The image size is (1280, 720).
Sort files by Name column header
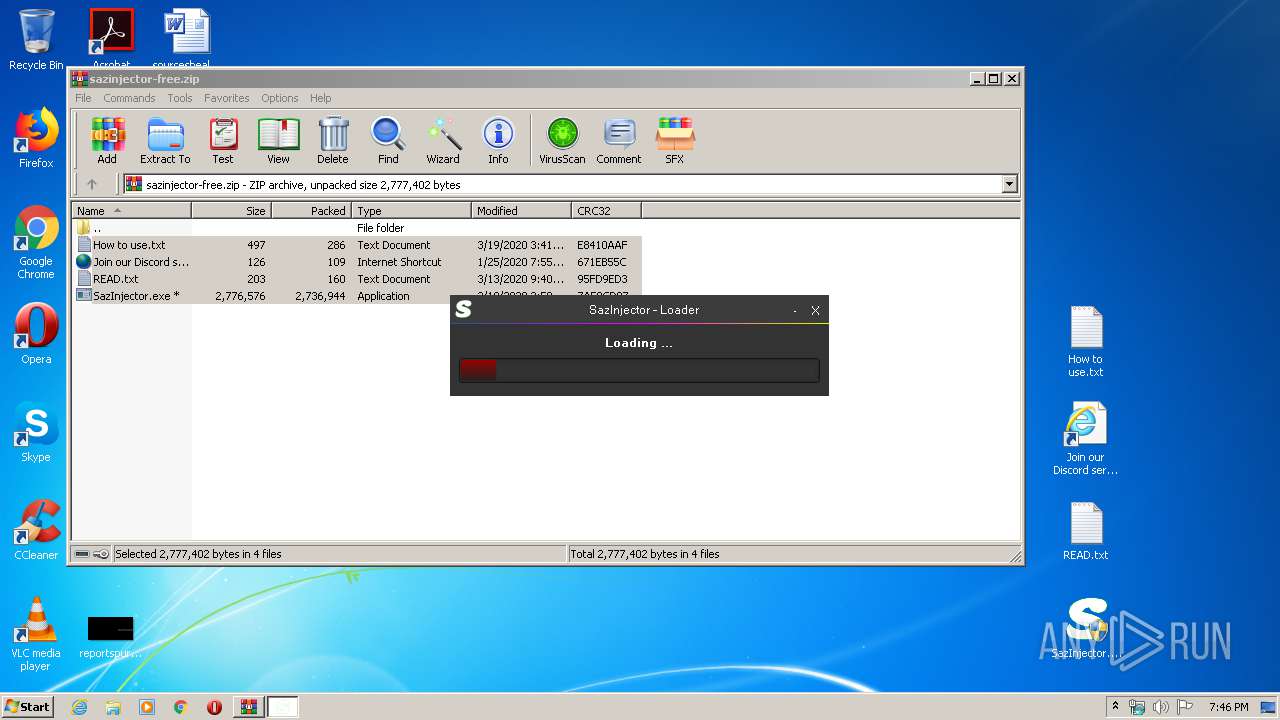(x=132, y=210)
